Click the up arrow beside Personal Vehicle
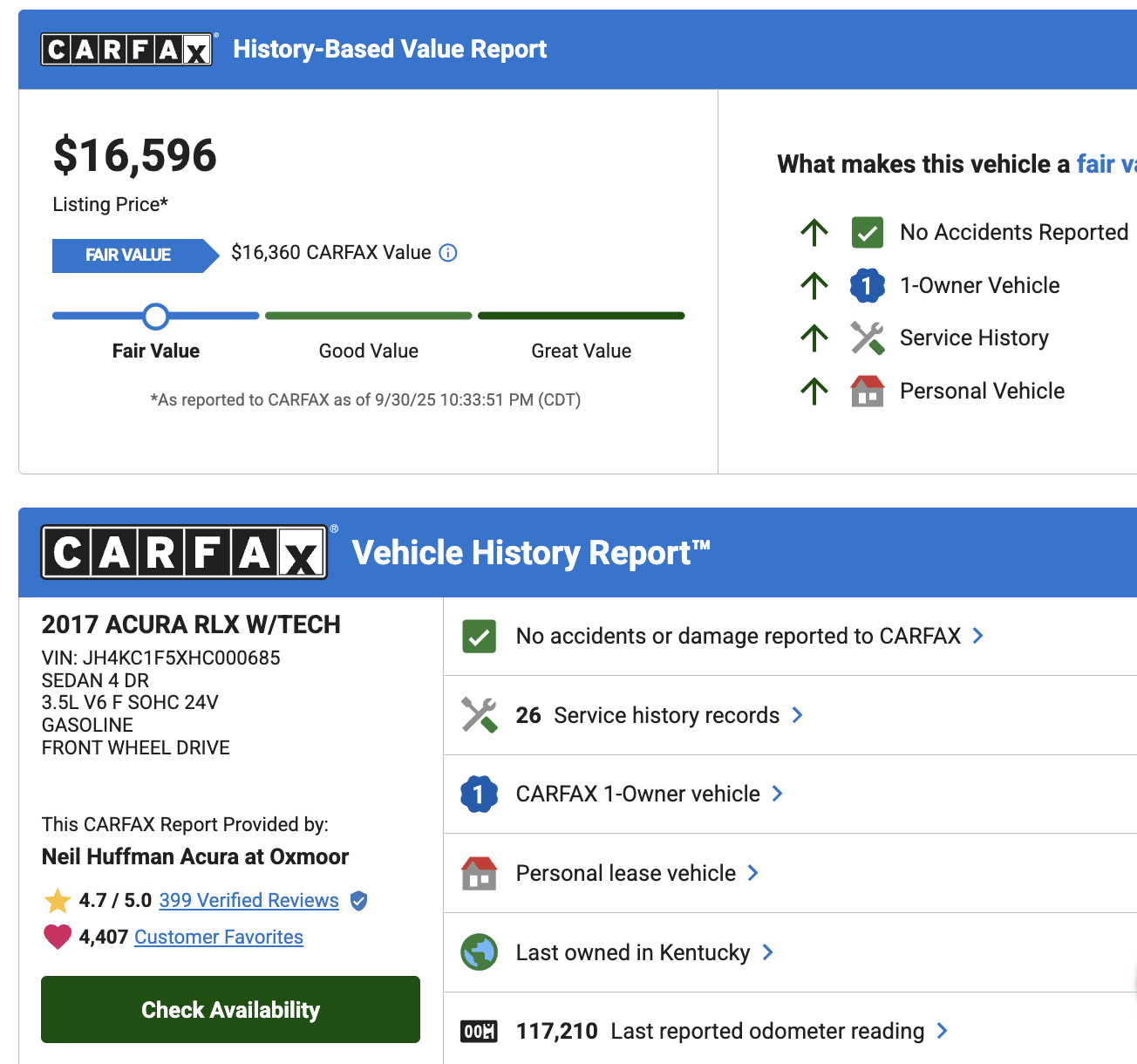Viewport: 1137px width, 1064px height. coord(814,392)
